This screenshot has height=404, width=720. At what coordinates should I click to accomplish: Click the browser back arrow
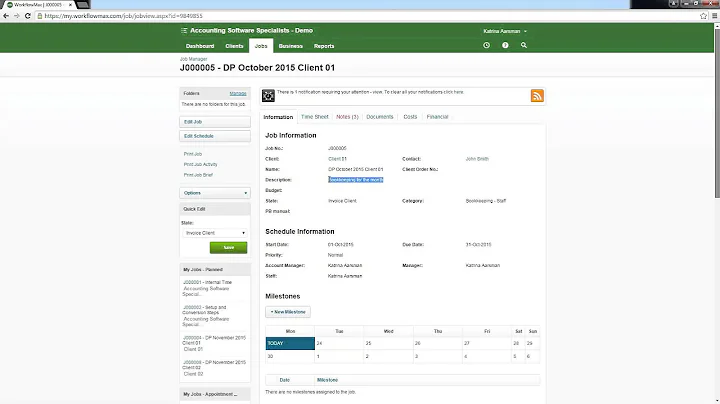(x=6, y=16)
